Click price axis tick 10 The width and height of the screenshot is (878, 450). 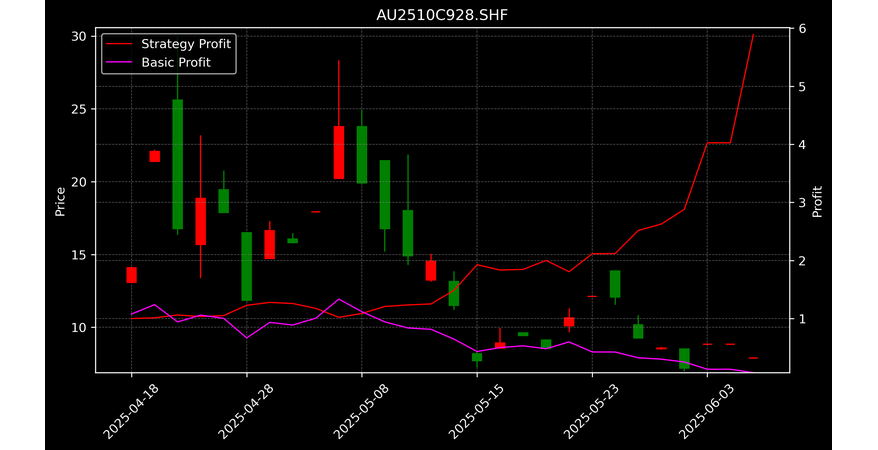79,327
